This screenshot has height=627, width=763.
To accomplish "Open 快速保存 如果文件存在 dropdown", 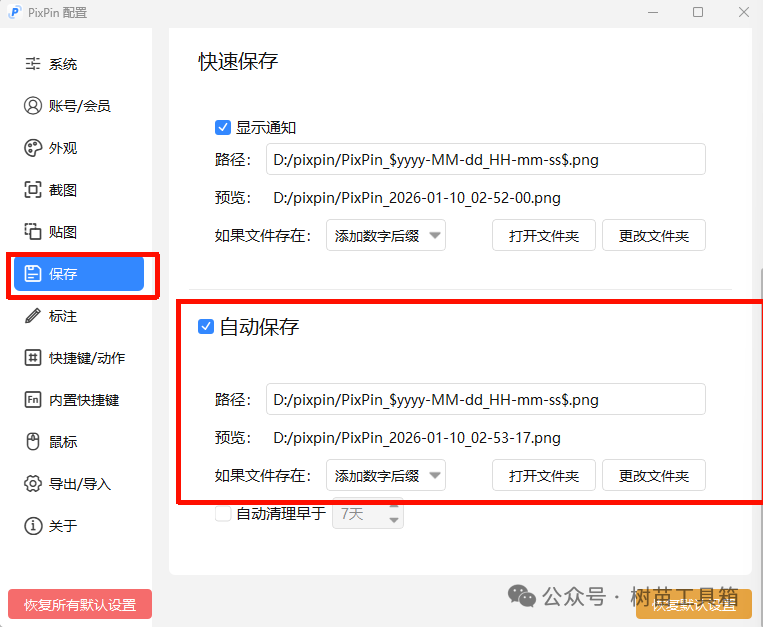I will click(386, 235).
